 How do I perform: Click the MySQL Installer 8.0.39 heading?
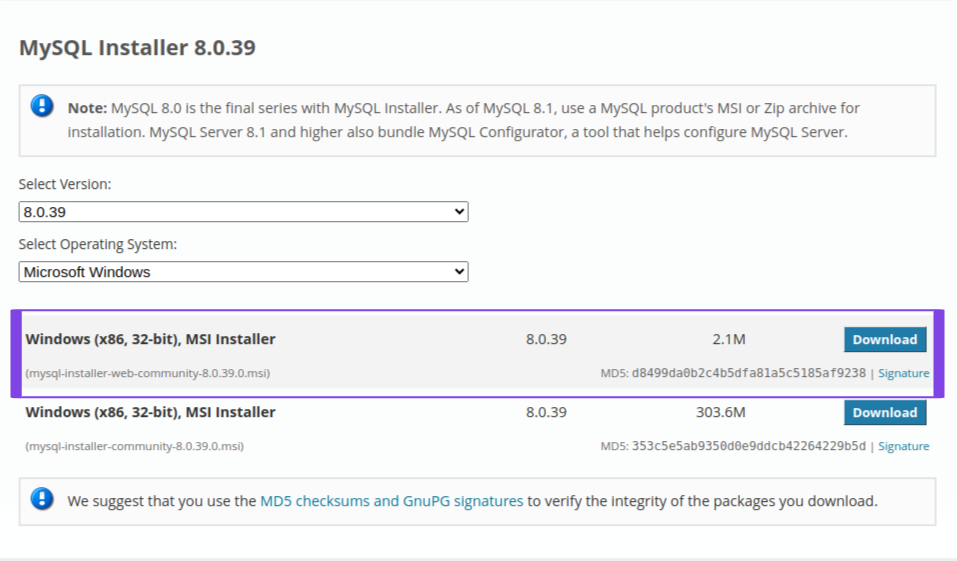click(x=137, y=48)
